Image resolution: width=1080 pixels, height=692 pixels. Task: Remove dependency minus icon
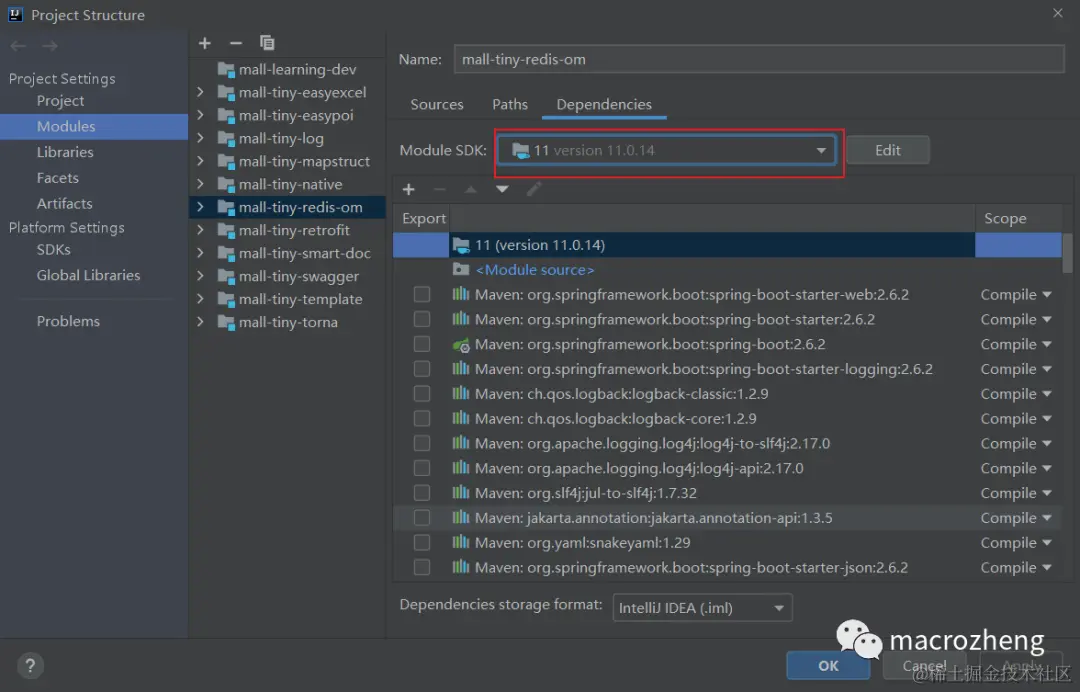(x=439, y=189)
